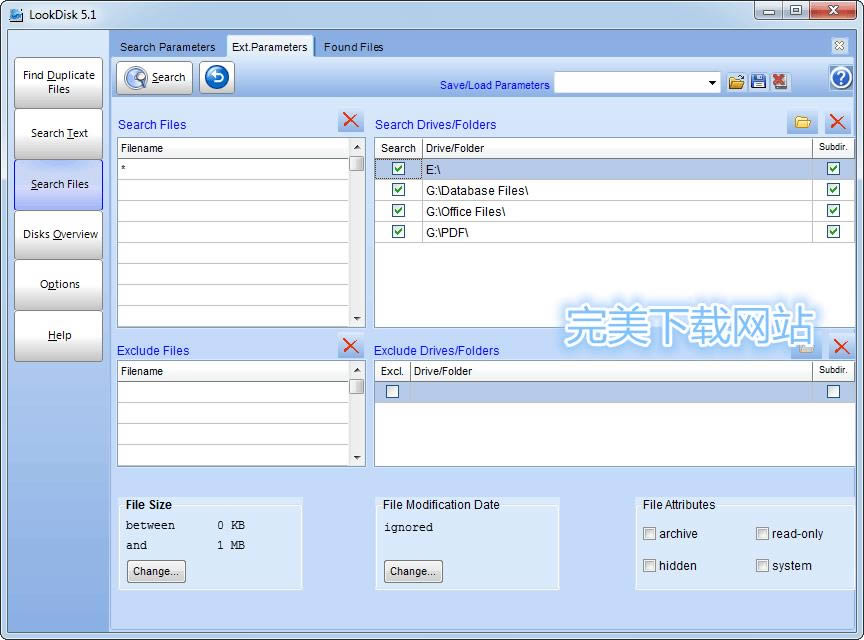Click Change... under File Size
The height and width of the screenshot is (640, 864).
pyautogui.click(x=156, y=571)
